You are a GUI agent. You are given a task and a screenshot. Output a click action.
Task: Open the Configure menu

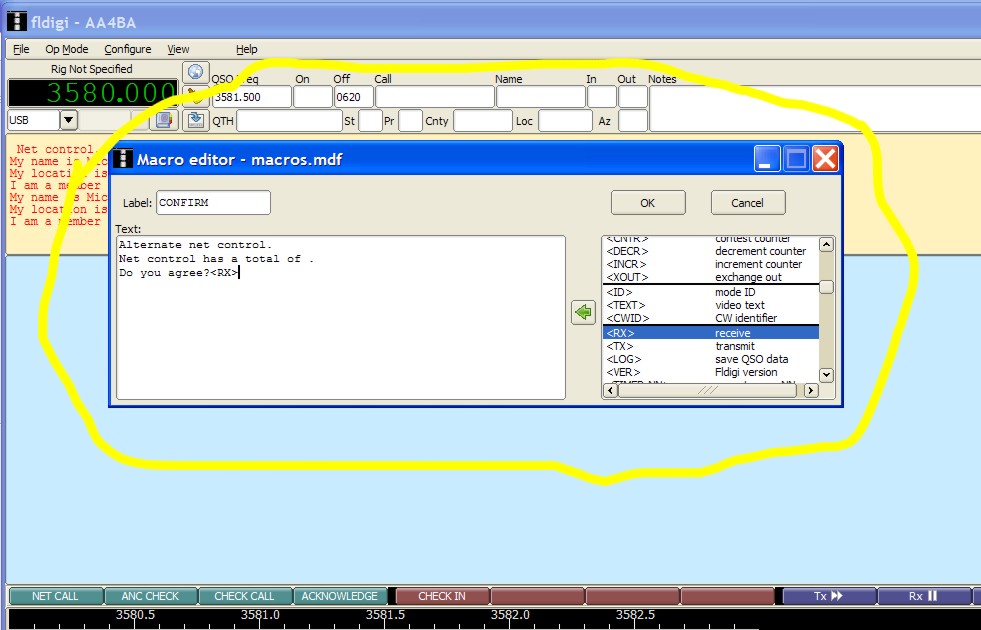click(x=128, y=49)
